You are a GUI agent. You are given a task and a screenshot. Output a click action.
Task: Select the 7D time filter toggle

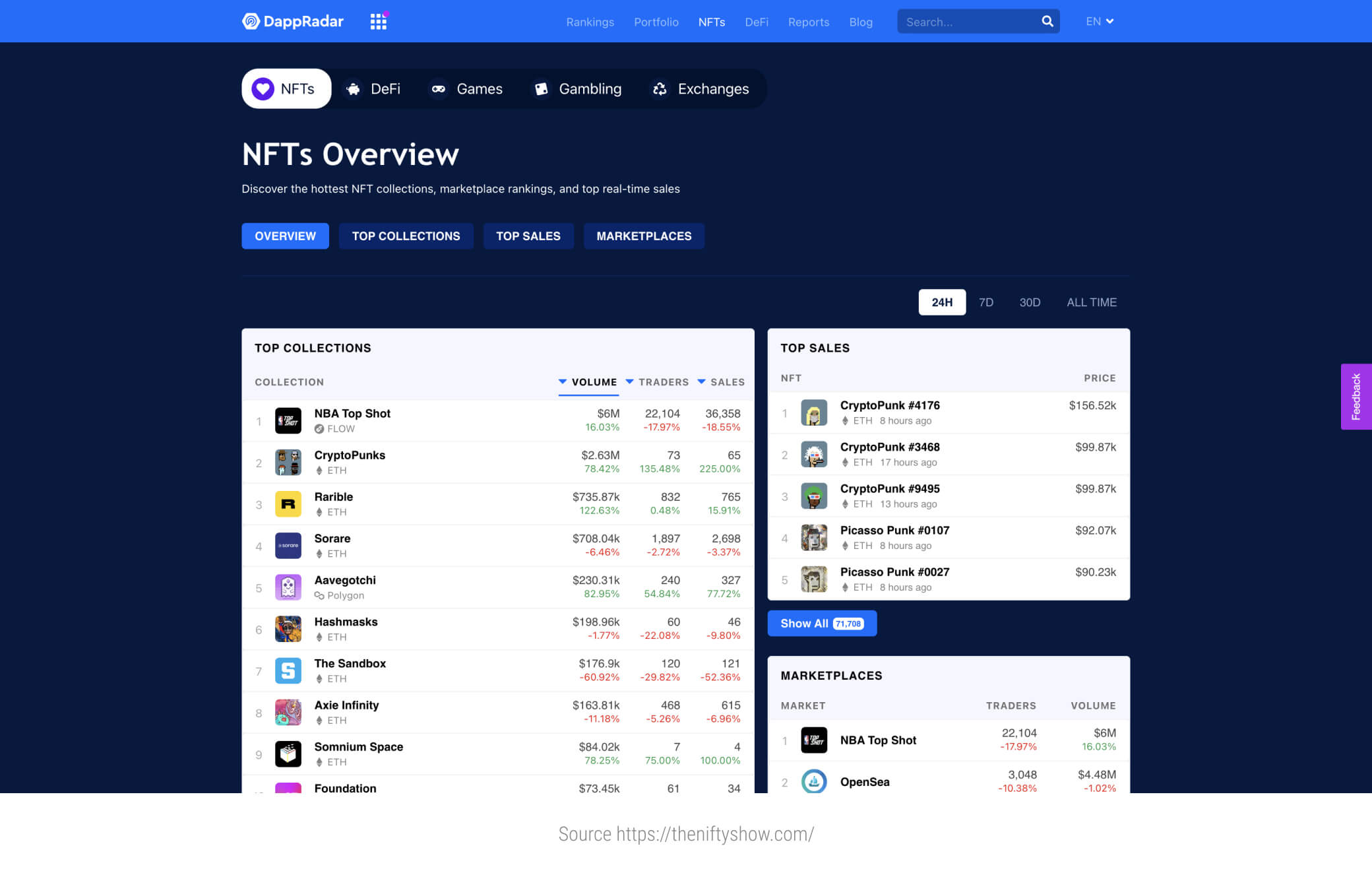(986, 302)
